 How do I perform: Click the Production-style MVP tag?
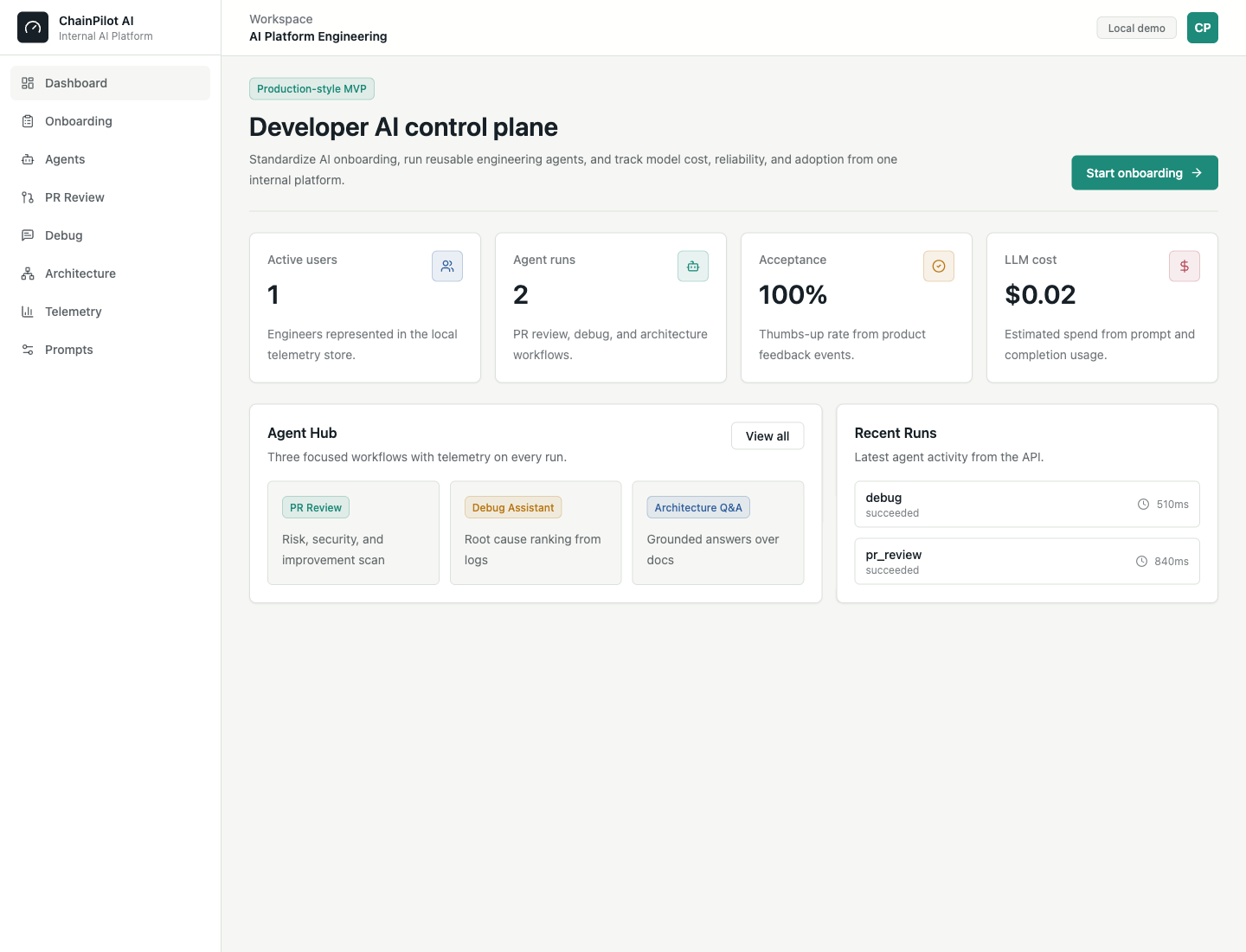311,88
